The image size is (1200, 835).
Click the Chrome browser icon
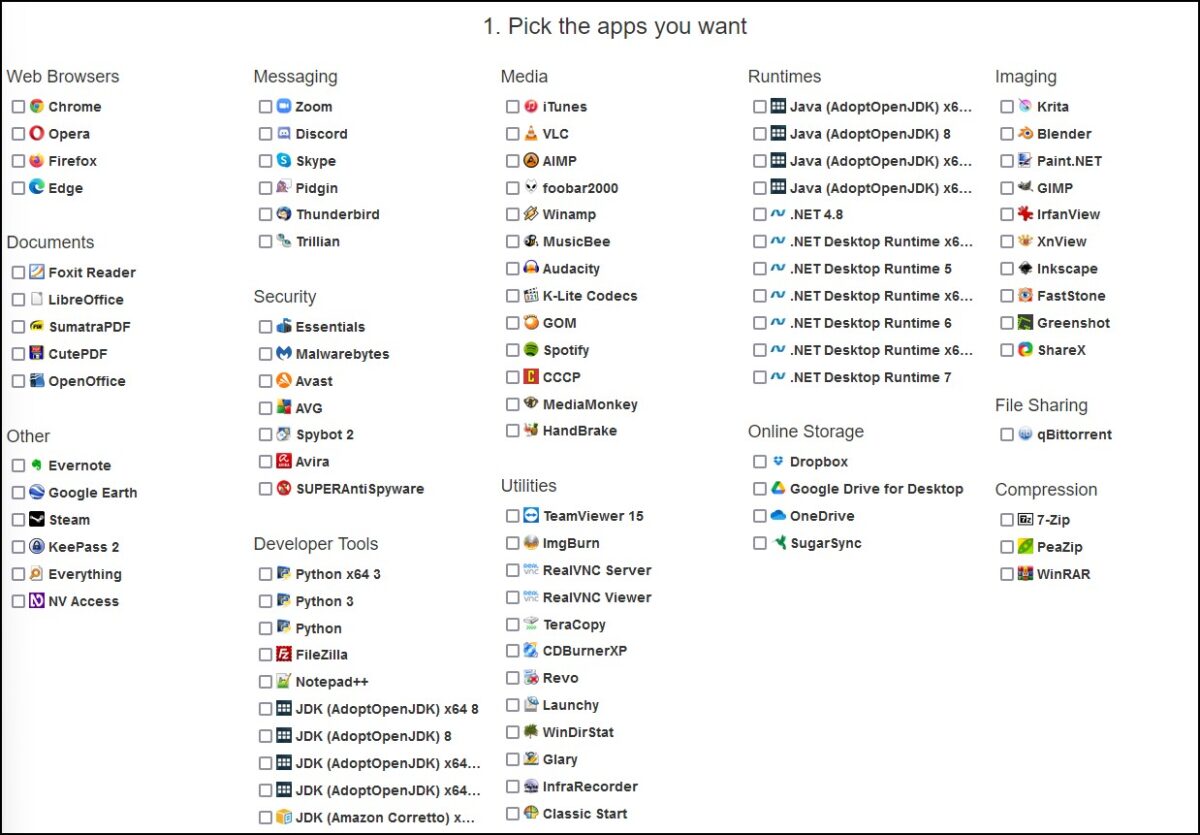[x=37, y=106]
